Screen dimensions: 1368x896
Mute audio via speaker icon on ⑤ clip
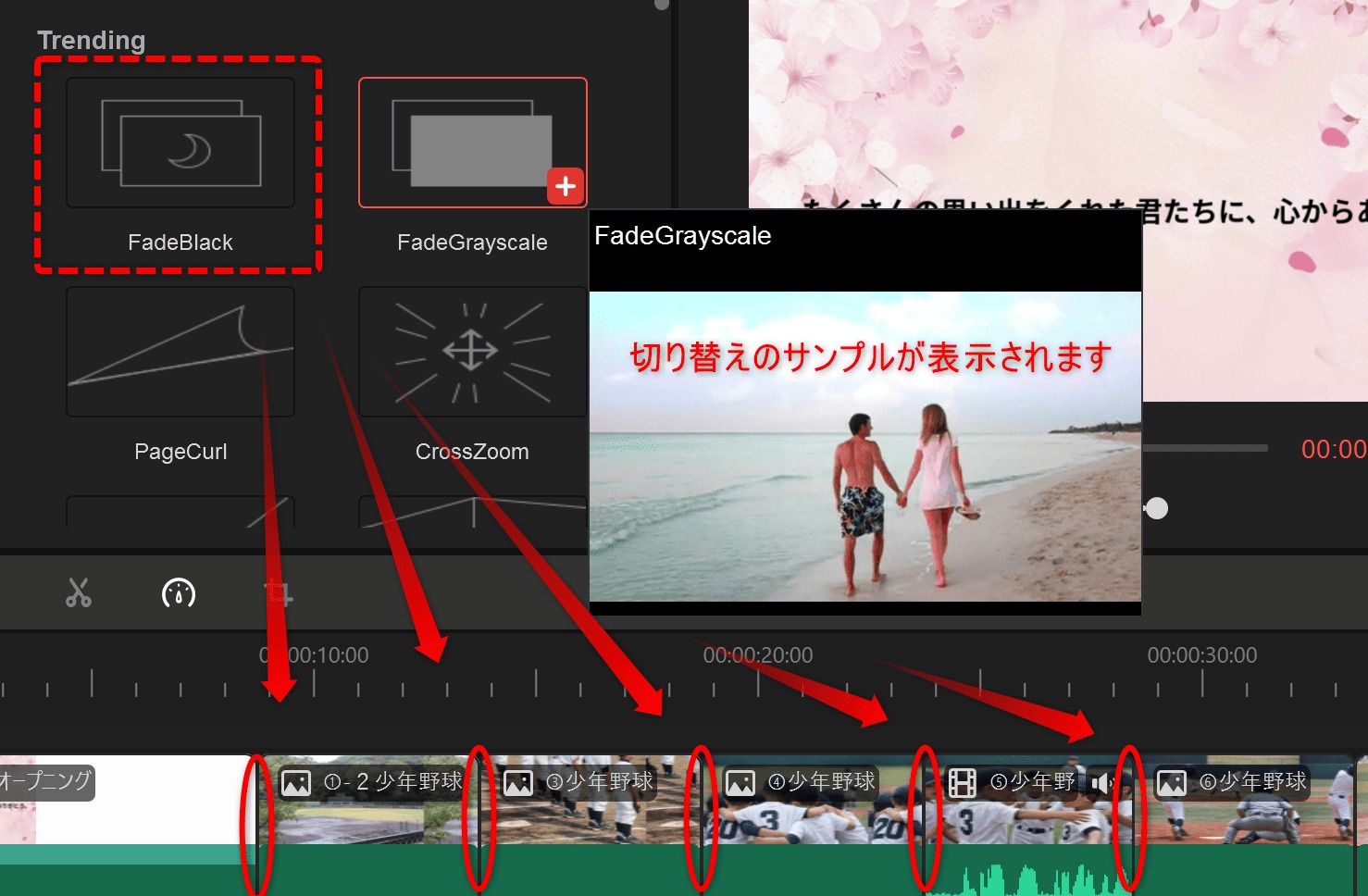pos(1101,783)
